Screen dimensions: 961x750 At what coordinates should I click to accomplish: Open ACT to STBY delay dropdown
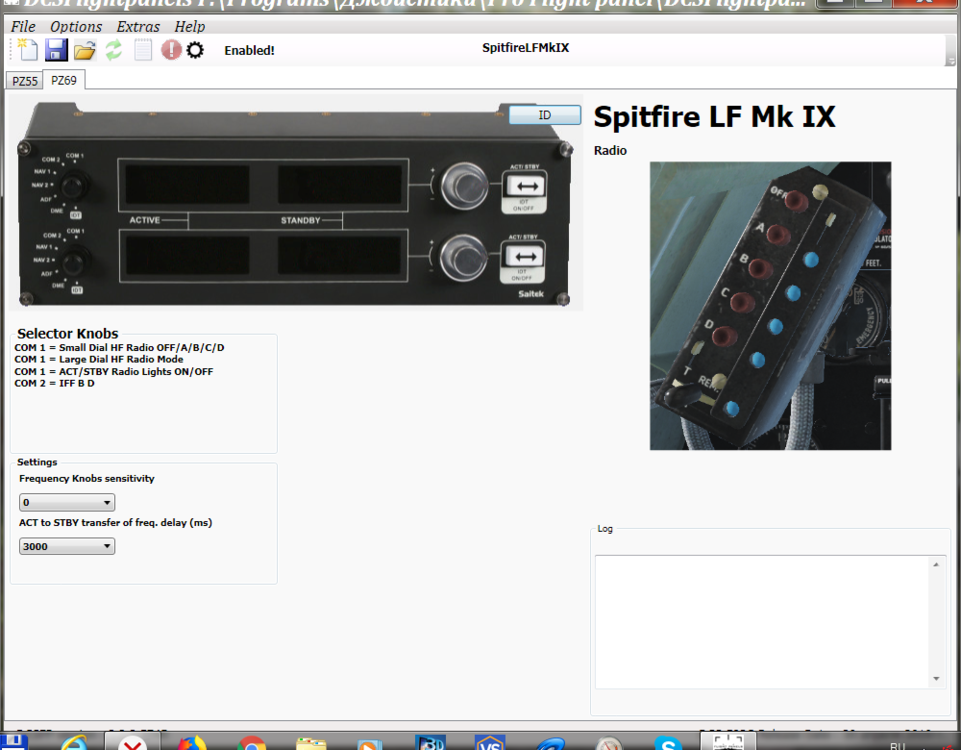pos(67,546)
